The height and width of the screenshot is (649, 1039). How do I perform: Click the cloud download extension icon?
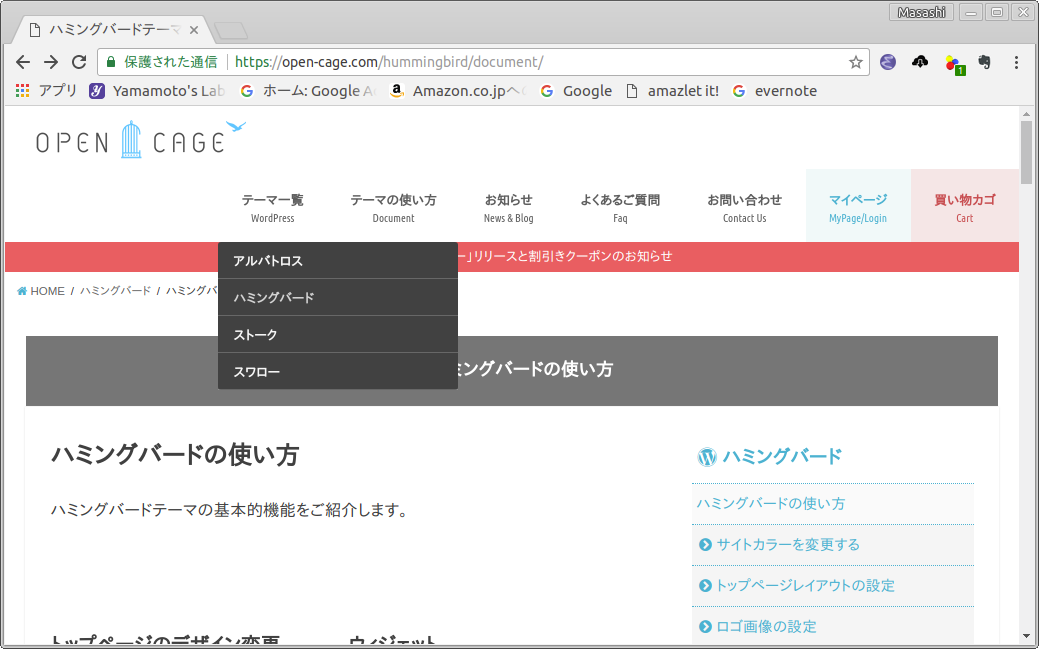(x=920, y=62)
